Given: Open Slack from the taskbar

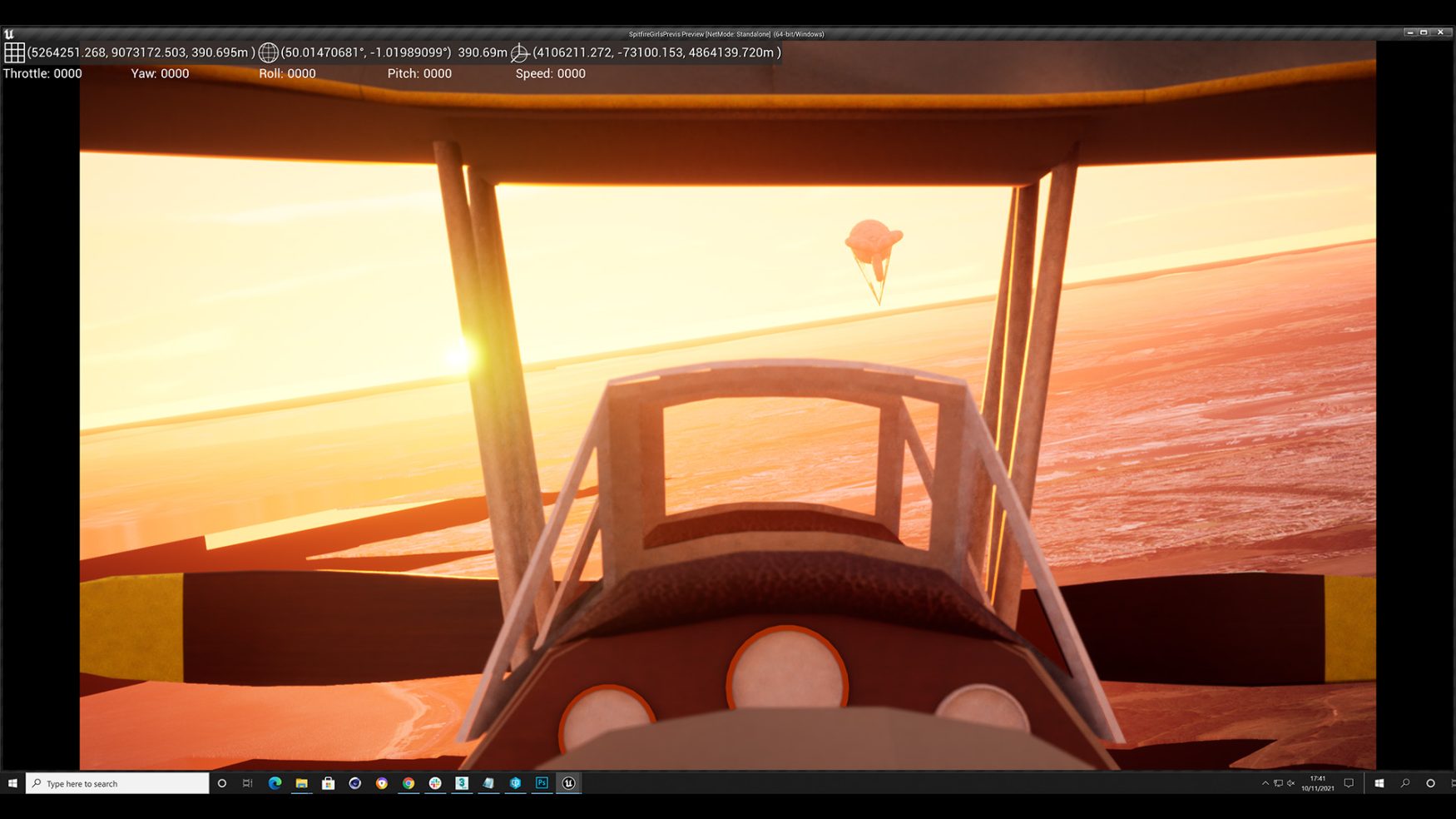Looking at the screenshot, I should click(435, 783).
